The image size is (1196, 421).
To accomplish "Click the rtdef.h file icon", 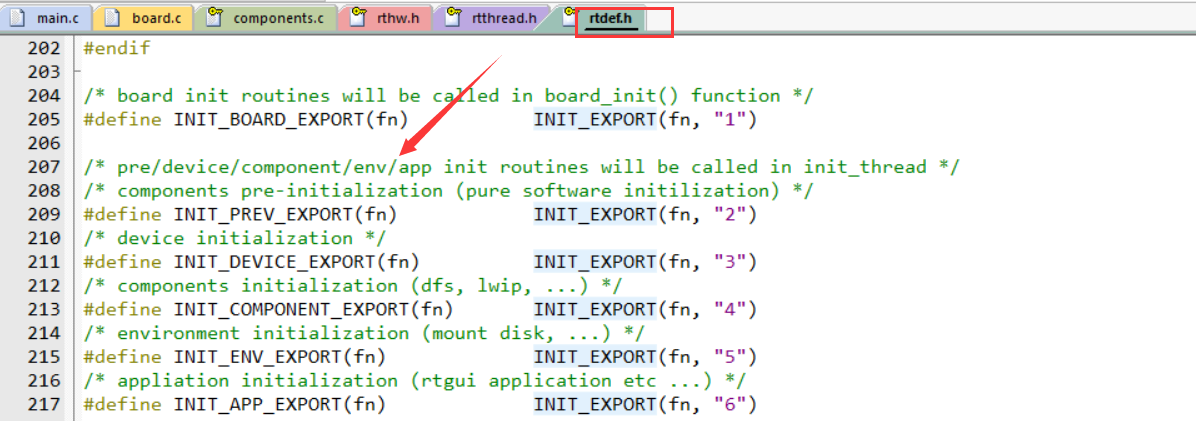I will point(569,17).
